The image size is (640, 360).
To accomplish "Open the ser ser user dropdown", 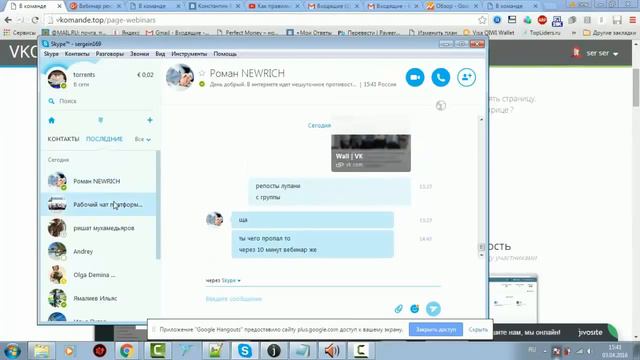I will (x=602, y=53).
